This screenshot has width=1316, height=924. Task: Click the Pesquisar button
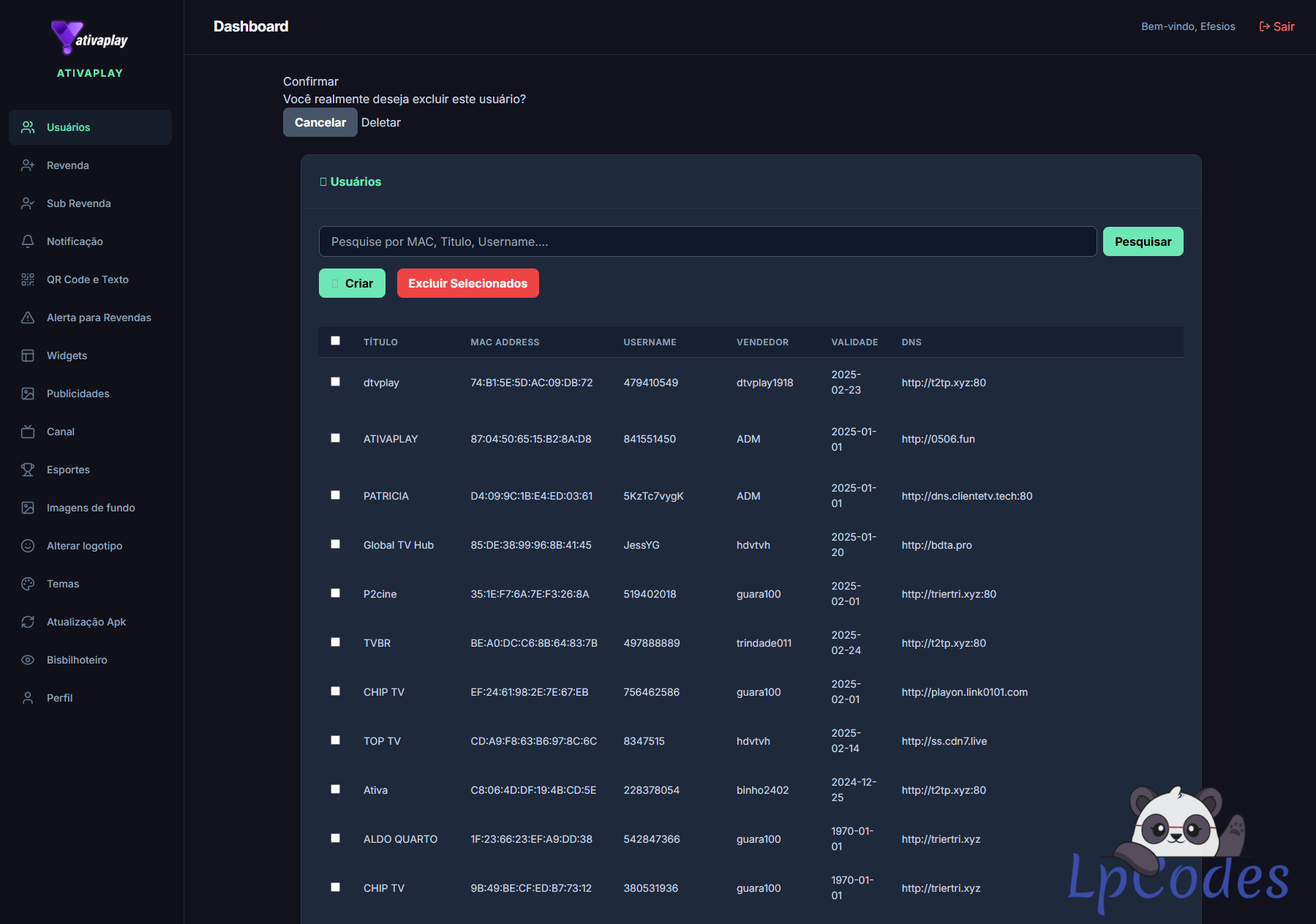pyautogui.click(x=1143, y=241)
